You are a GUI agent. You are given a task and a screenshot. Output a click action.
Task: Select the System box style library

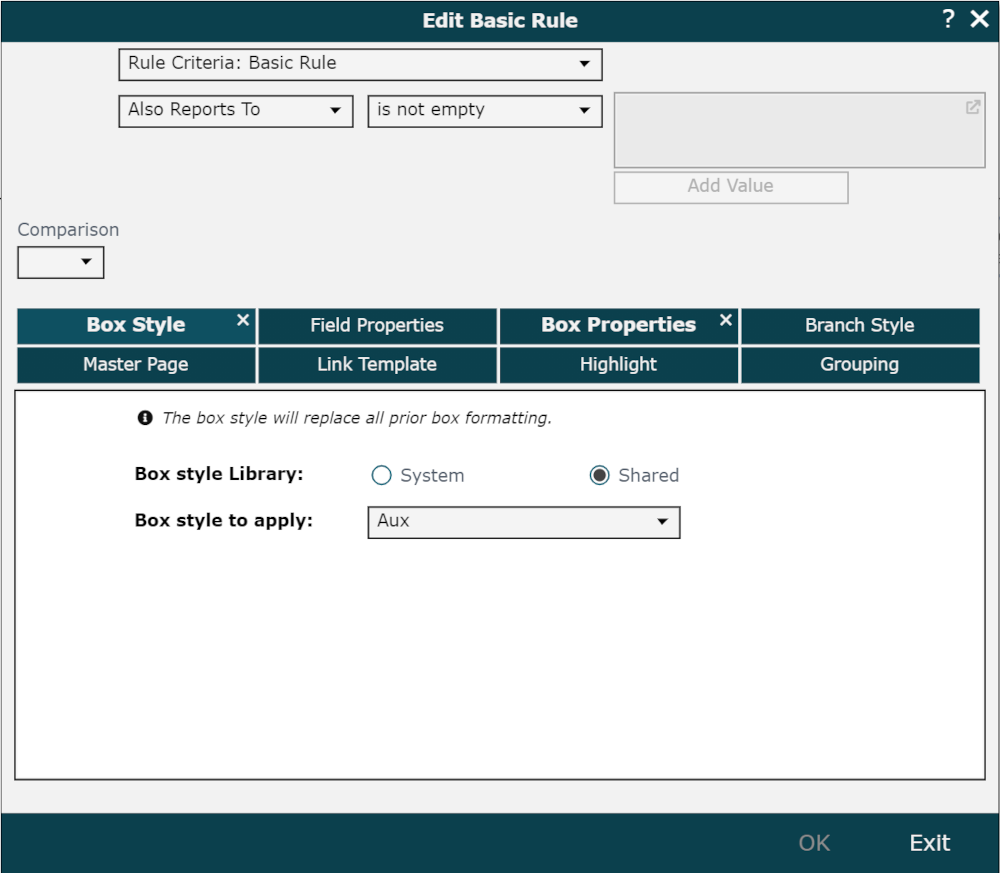pyautogui.click(x=381, y=476)
